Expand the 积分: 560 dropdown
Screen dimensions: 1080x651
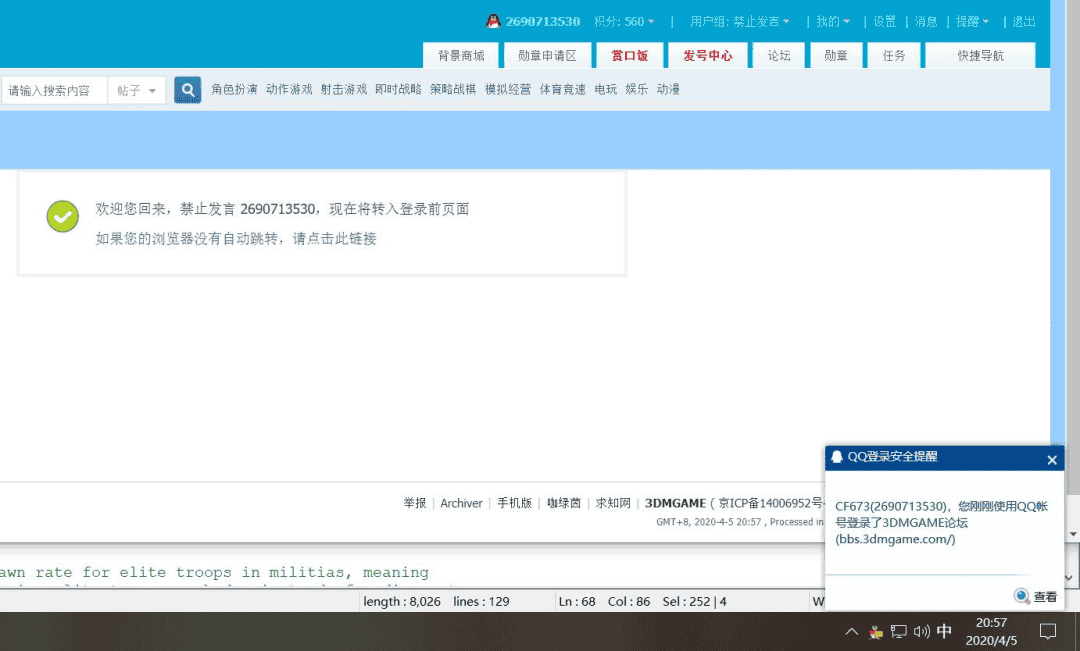[625, 19]
